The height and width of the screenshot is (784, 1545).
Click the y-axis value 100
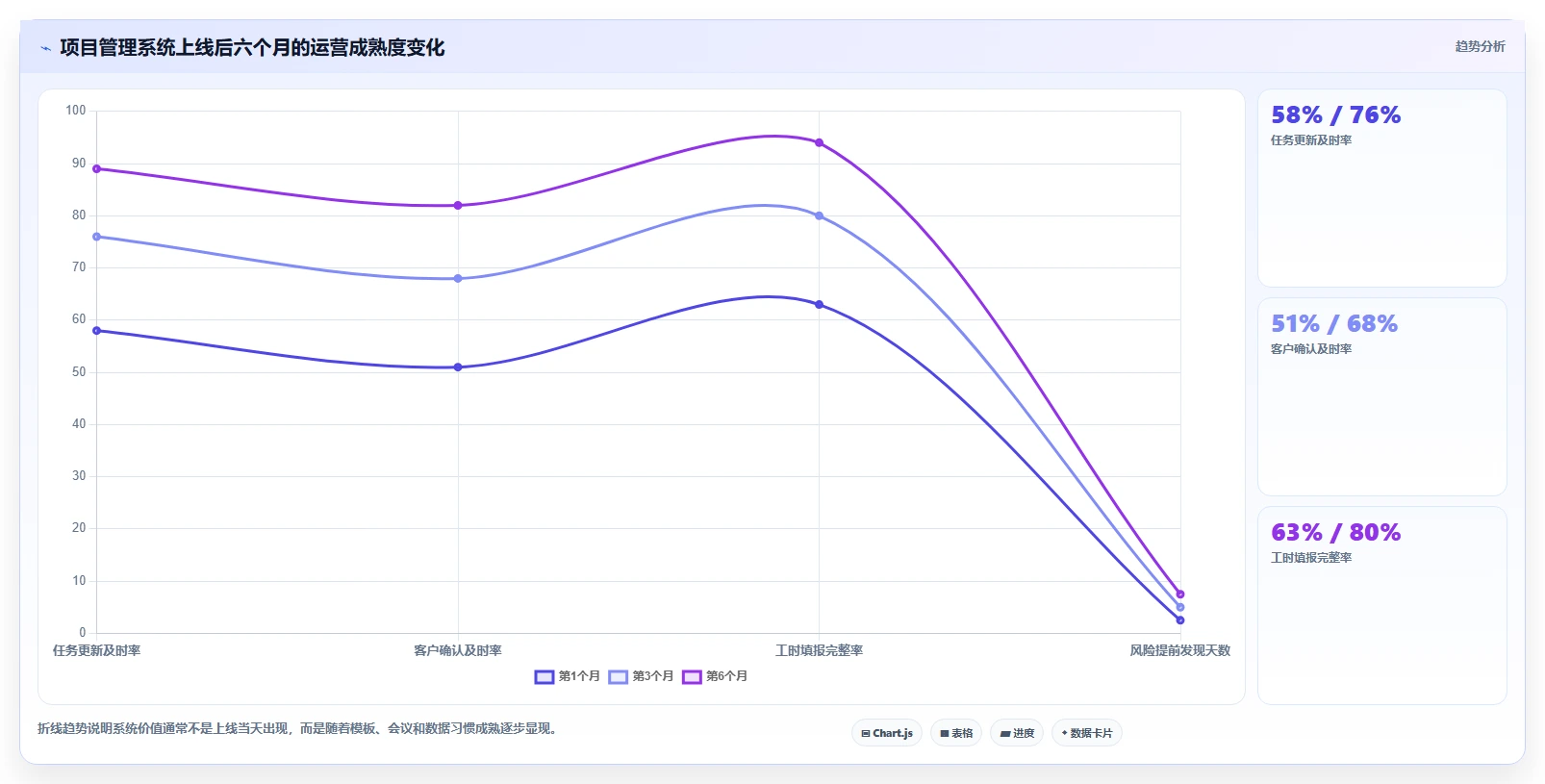tap(76, 111)
